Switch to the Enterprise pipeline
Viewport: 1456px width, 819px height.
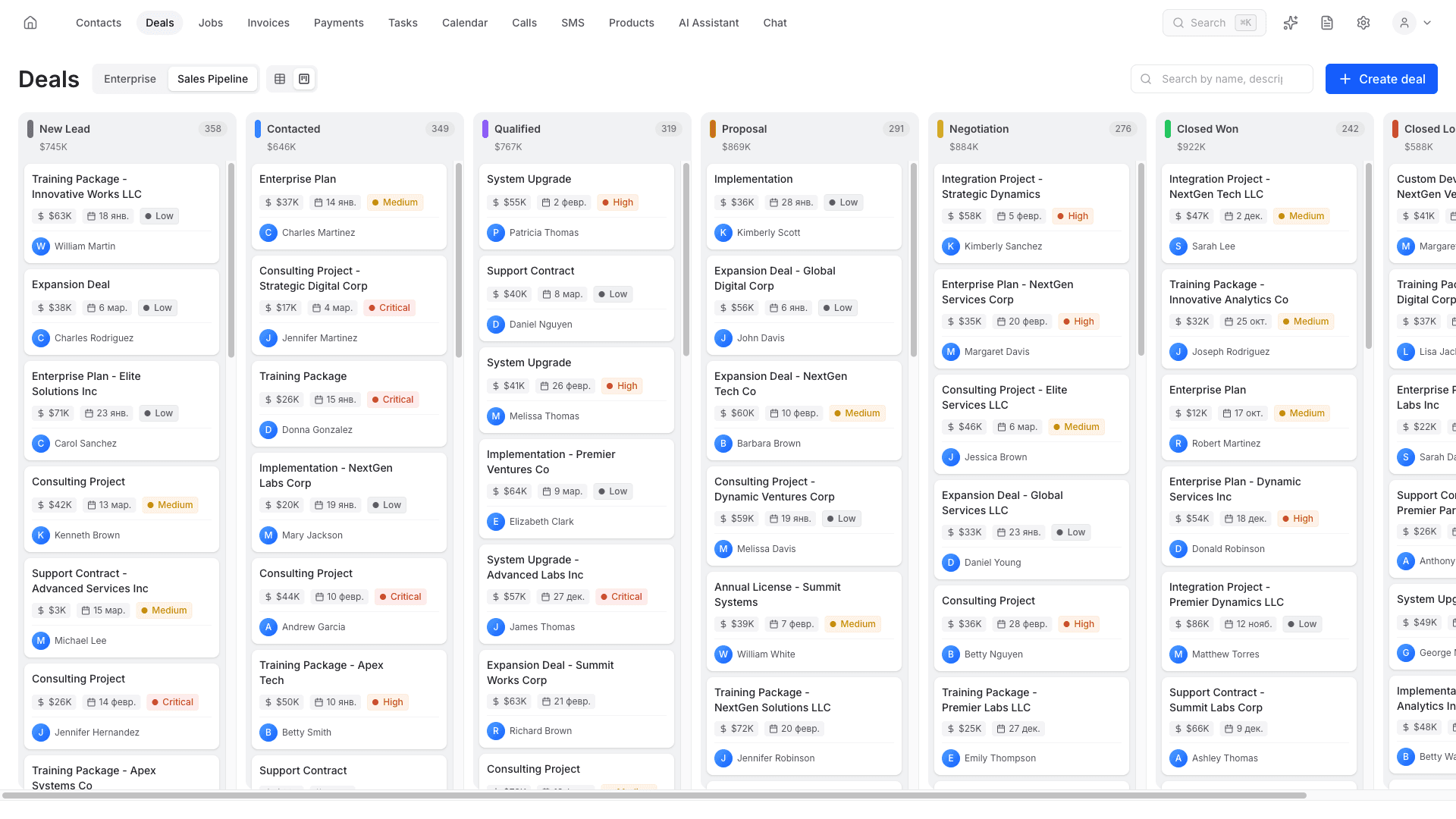[129, 78]
